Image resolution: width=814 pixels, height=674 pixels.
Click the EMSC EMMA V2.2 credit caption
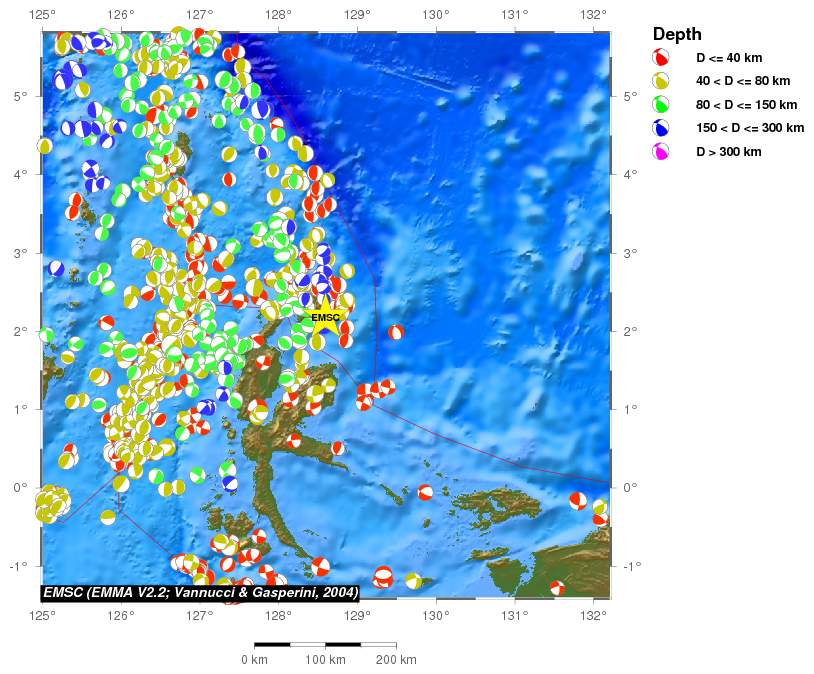(x=201, y=592)
